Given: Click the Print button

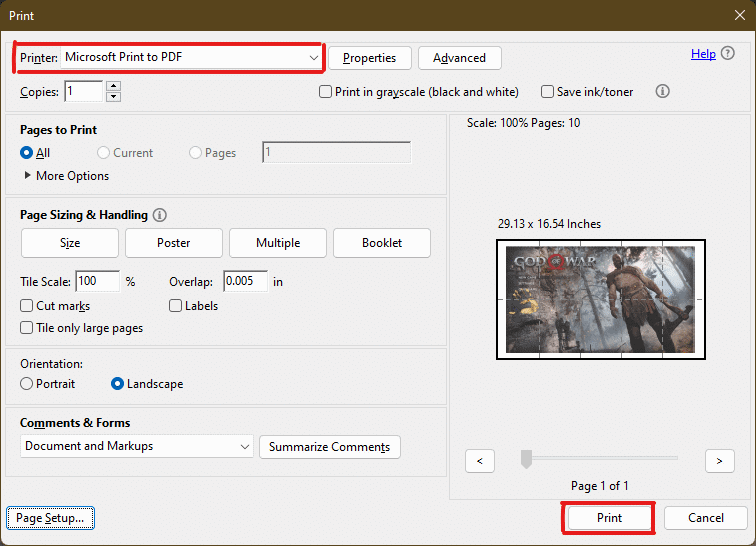Looking at the screenshot, I should pyautogui.click(x=609, y=518).
